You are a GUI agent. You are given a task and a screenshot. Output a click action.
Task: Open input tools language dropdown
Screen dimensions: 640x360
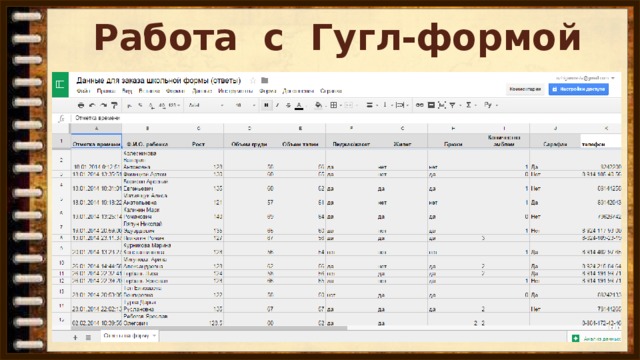tap(491, 105)
